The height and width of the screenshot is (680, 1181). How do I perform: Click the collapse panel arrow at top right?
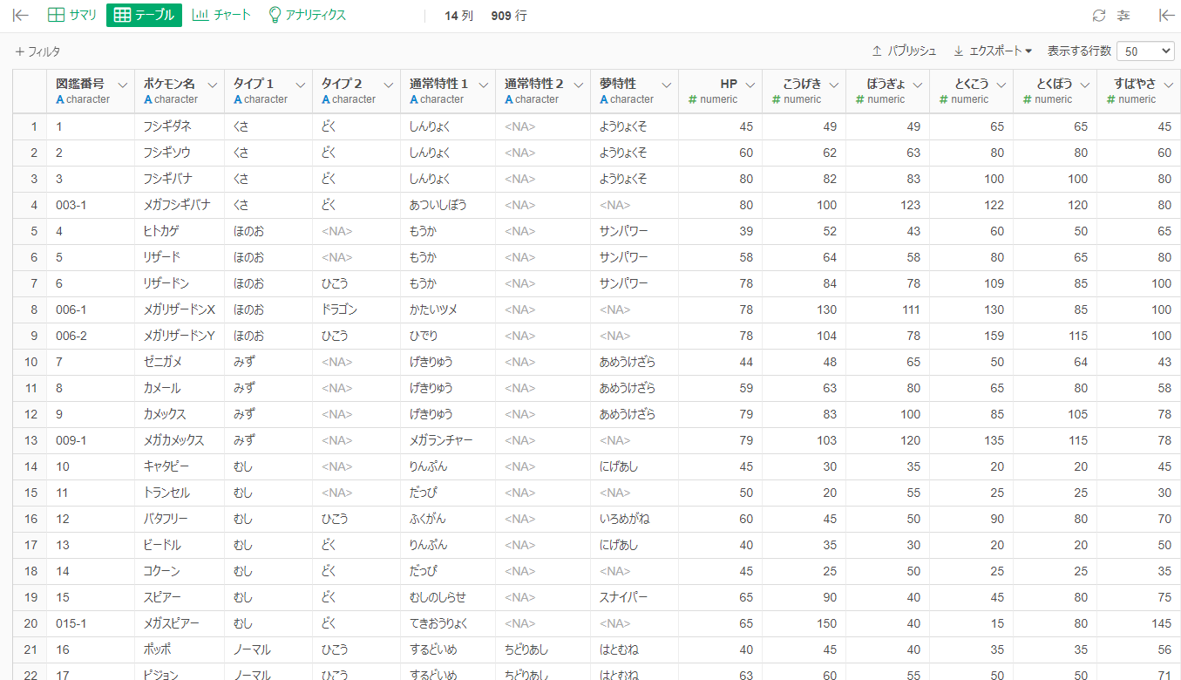(x=1165, y=15)
